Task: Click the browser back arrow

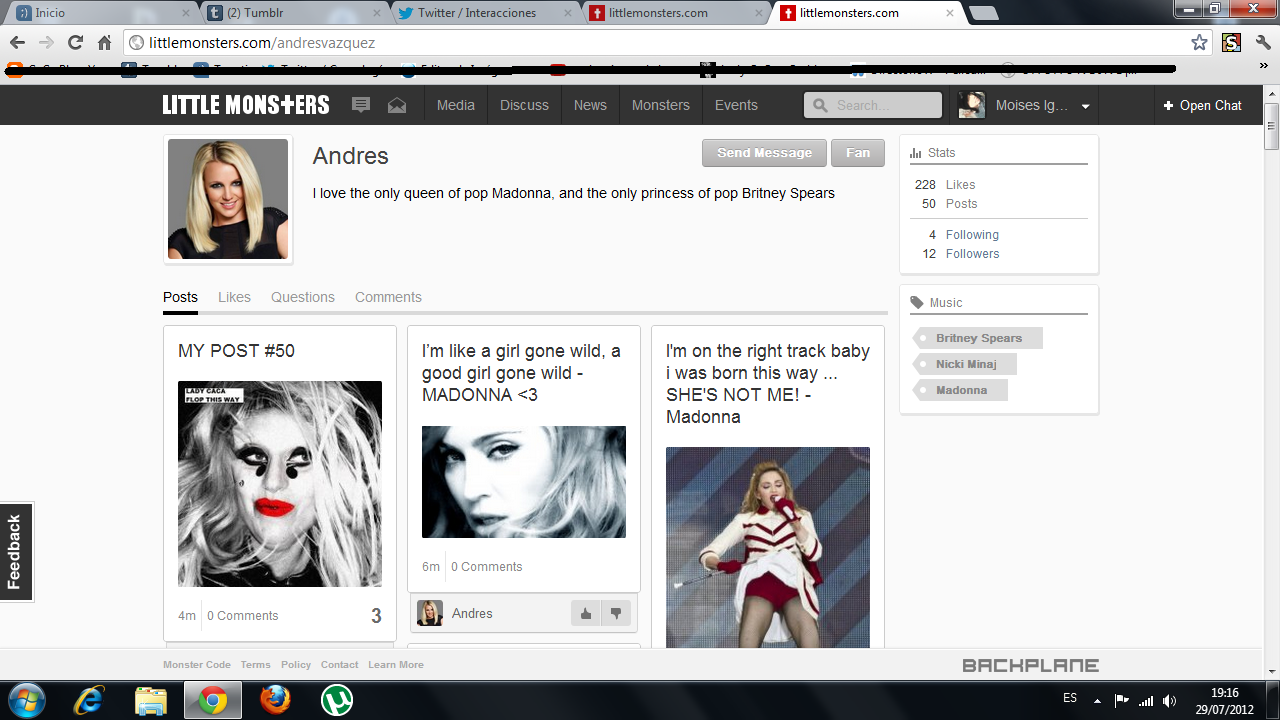Action: [x=17, y=43]
